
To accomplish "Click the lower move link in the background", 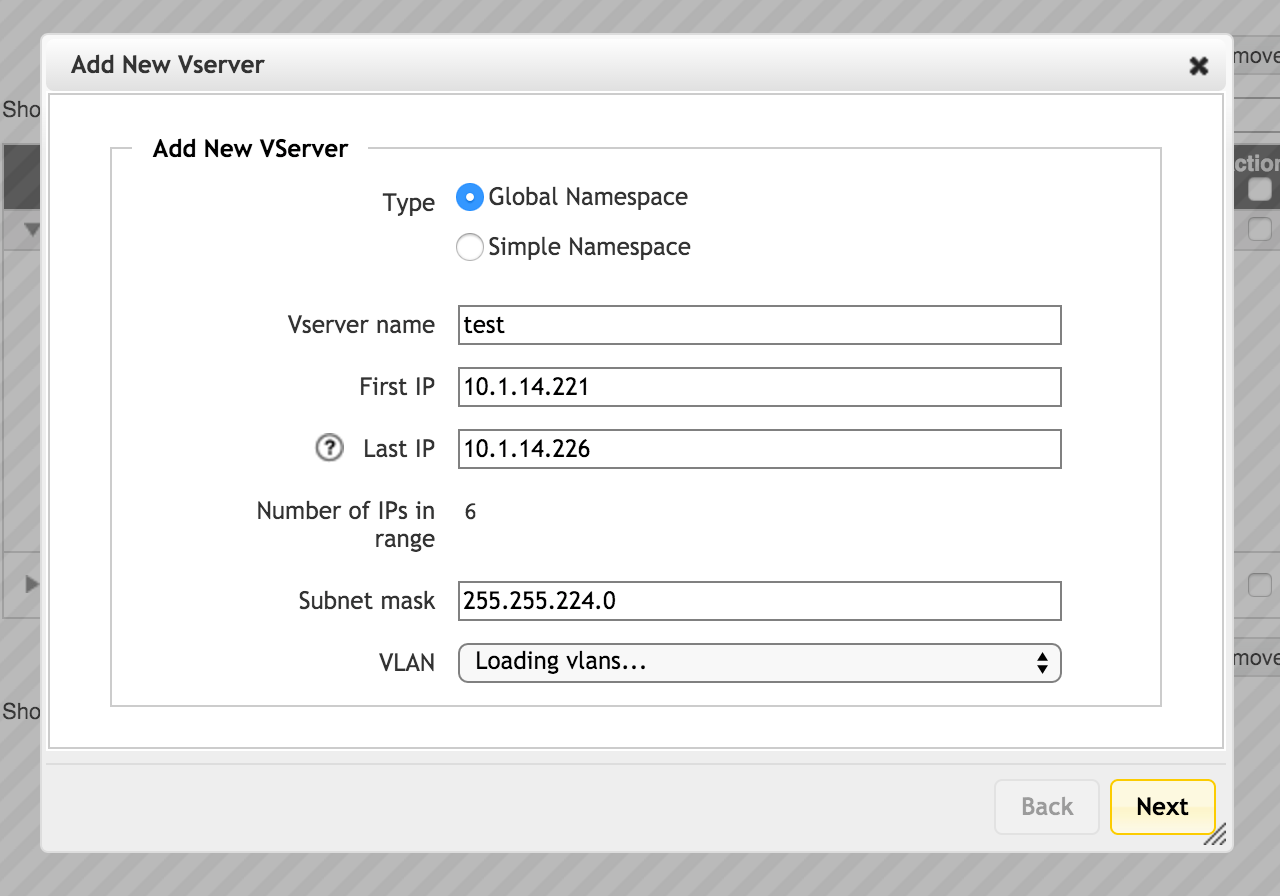I will 1258,657.
